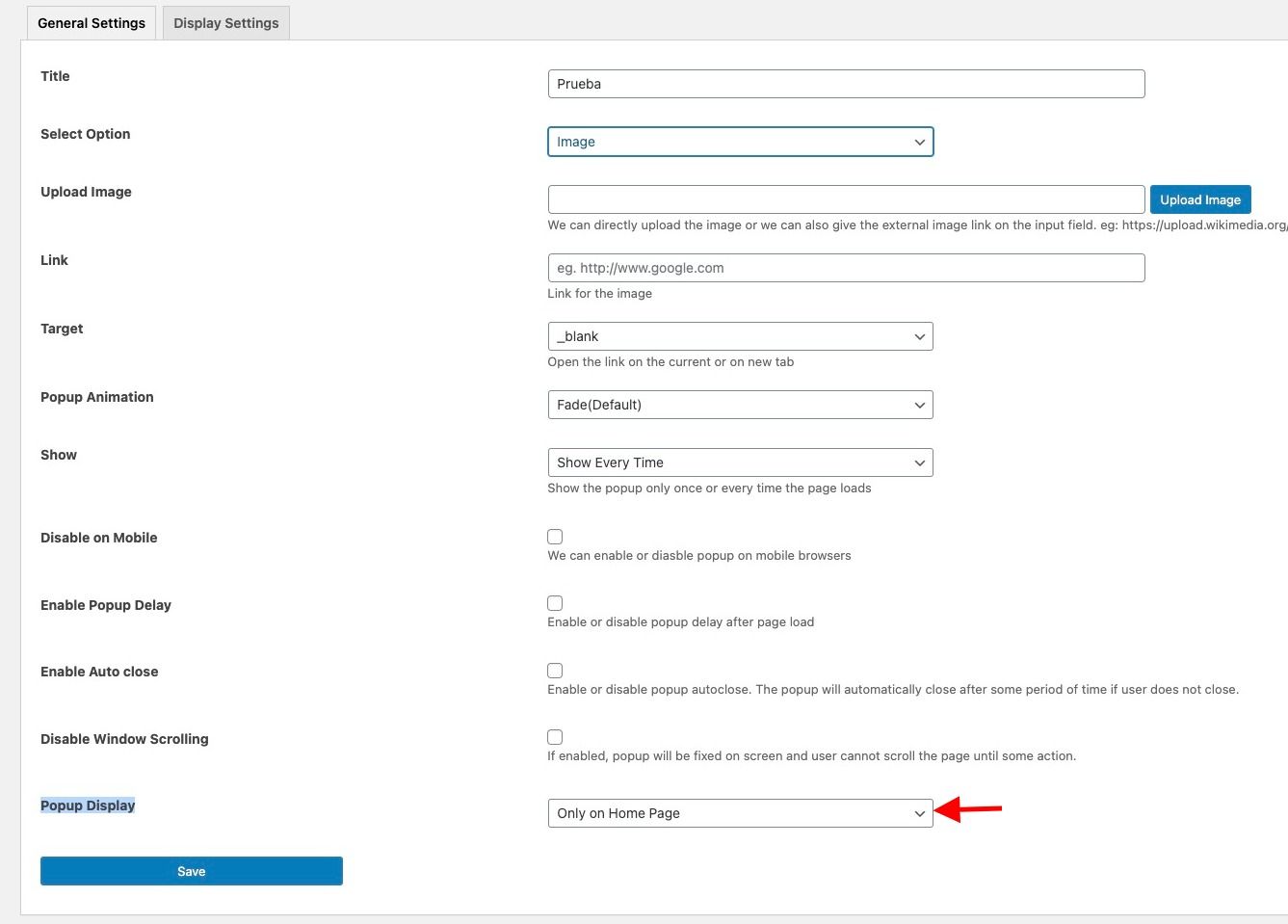Screen dimensions: 1288x924
Task: Click the 'popup will be fixed on screen' text
Action: (812, 756)
